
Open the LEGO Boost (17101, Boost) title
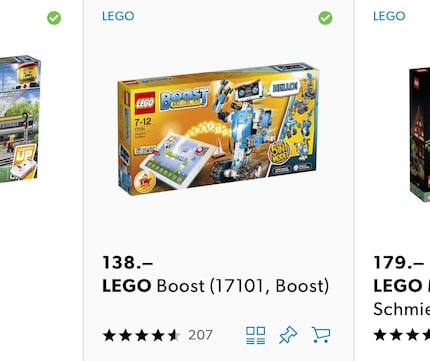coord(216,286)
